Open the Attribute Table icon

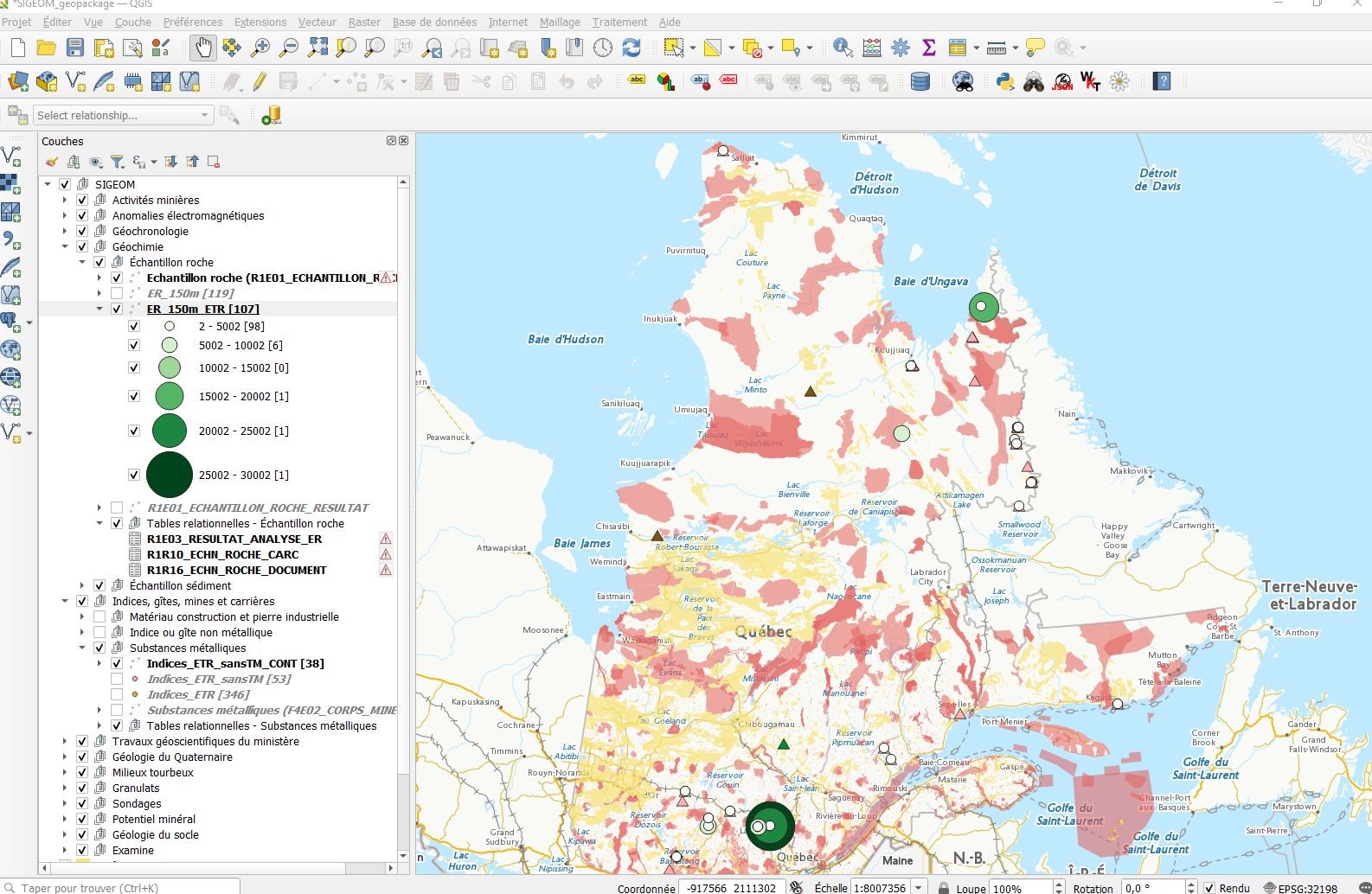[x=958, y=48]
